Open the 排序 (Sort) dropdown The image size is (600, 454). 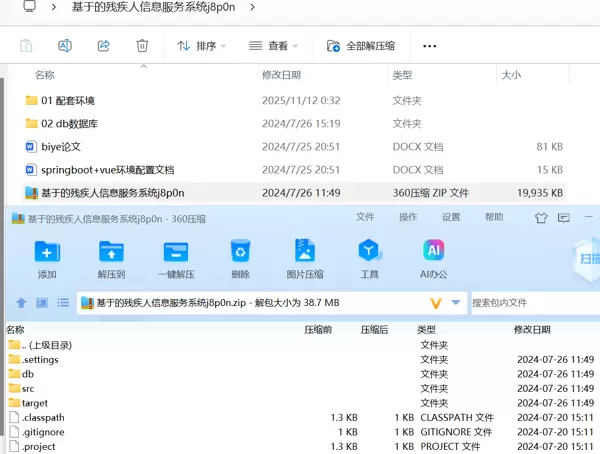click(200, 46)
